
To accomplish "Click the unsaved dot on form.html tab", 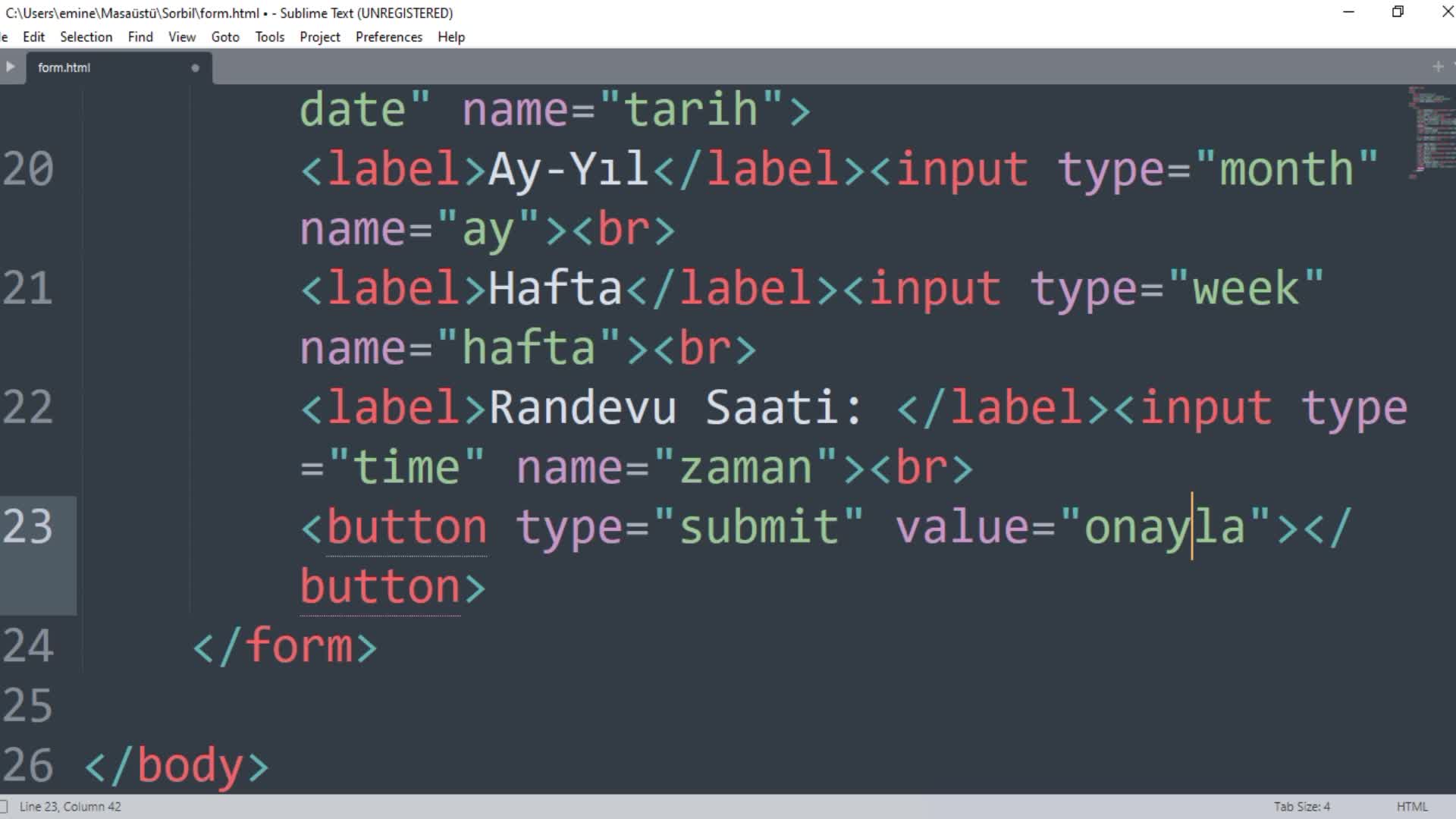I will (195, 67).
